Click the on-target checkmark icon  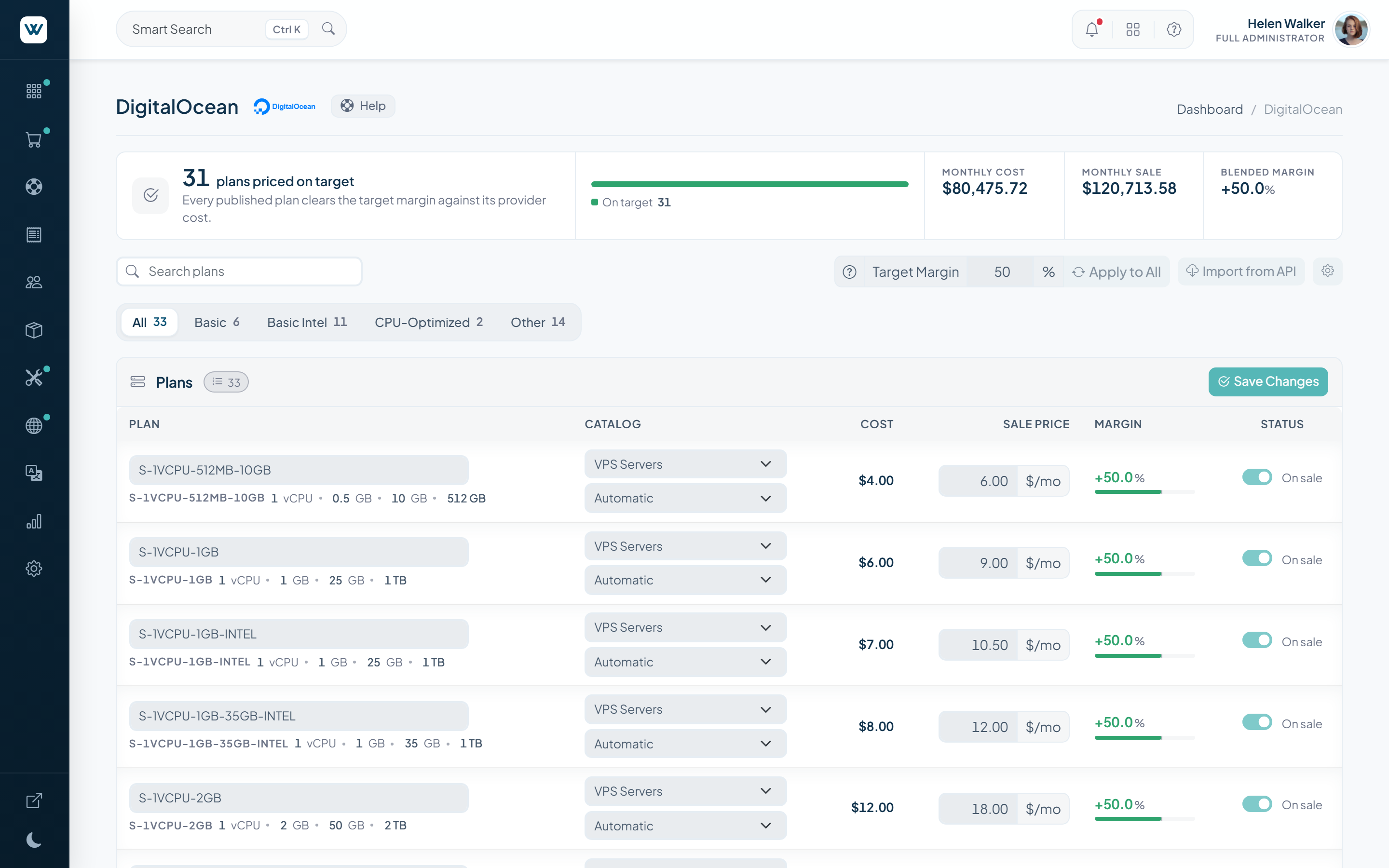pos(151,195)
